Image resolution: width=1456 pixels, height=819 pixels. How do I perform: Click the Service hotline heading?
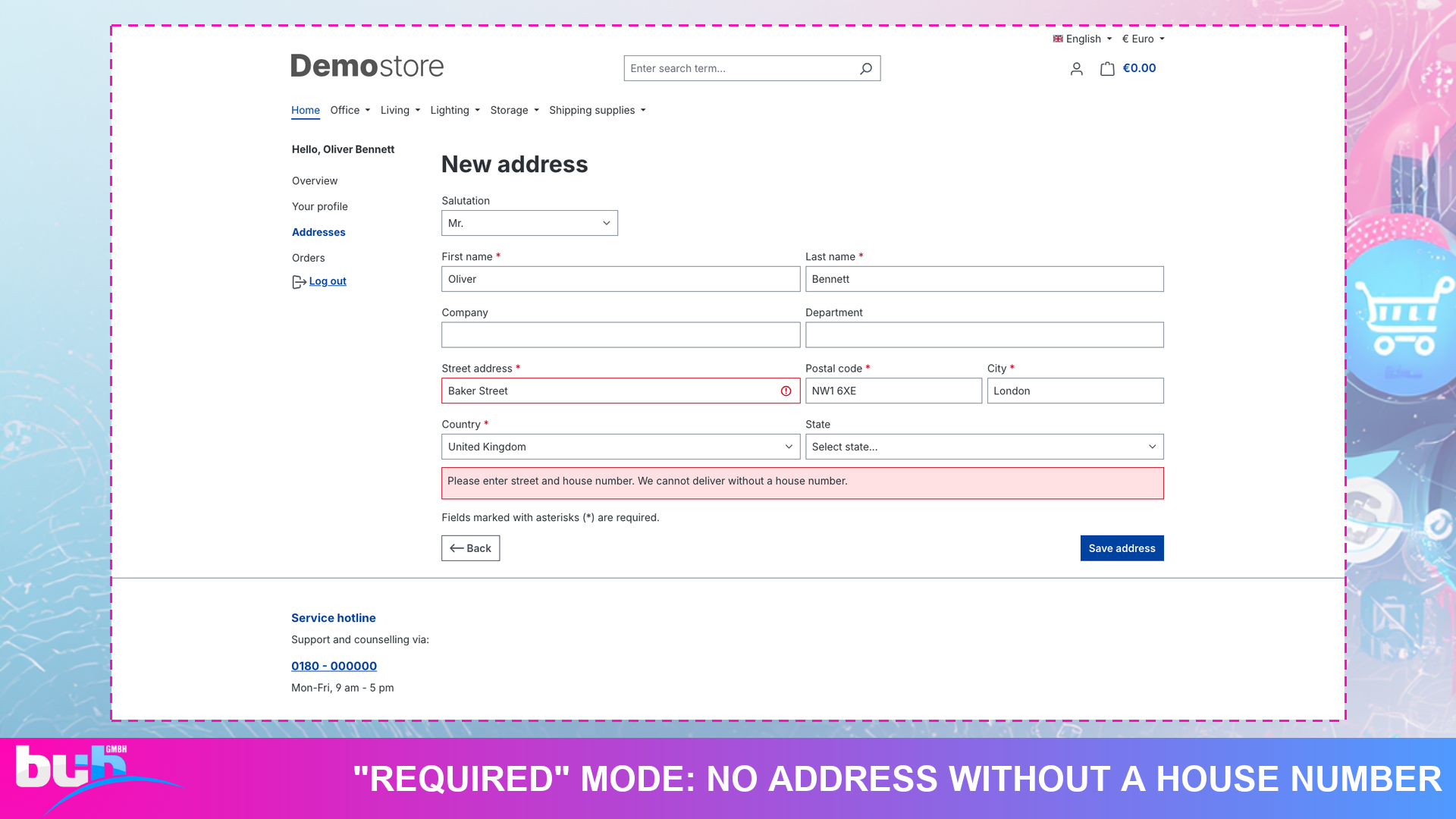point(333,618)
